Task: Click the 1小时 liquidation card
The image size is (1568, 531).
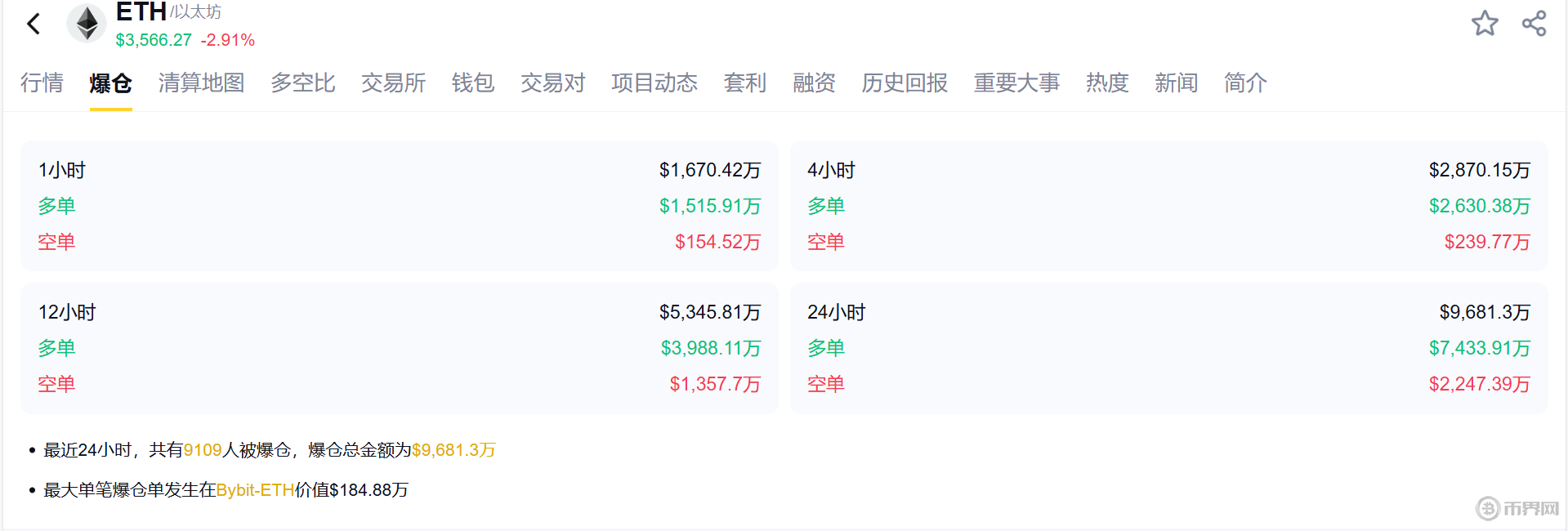Action: click(399, 206)
